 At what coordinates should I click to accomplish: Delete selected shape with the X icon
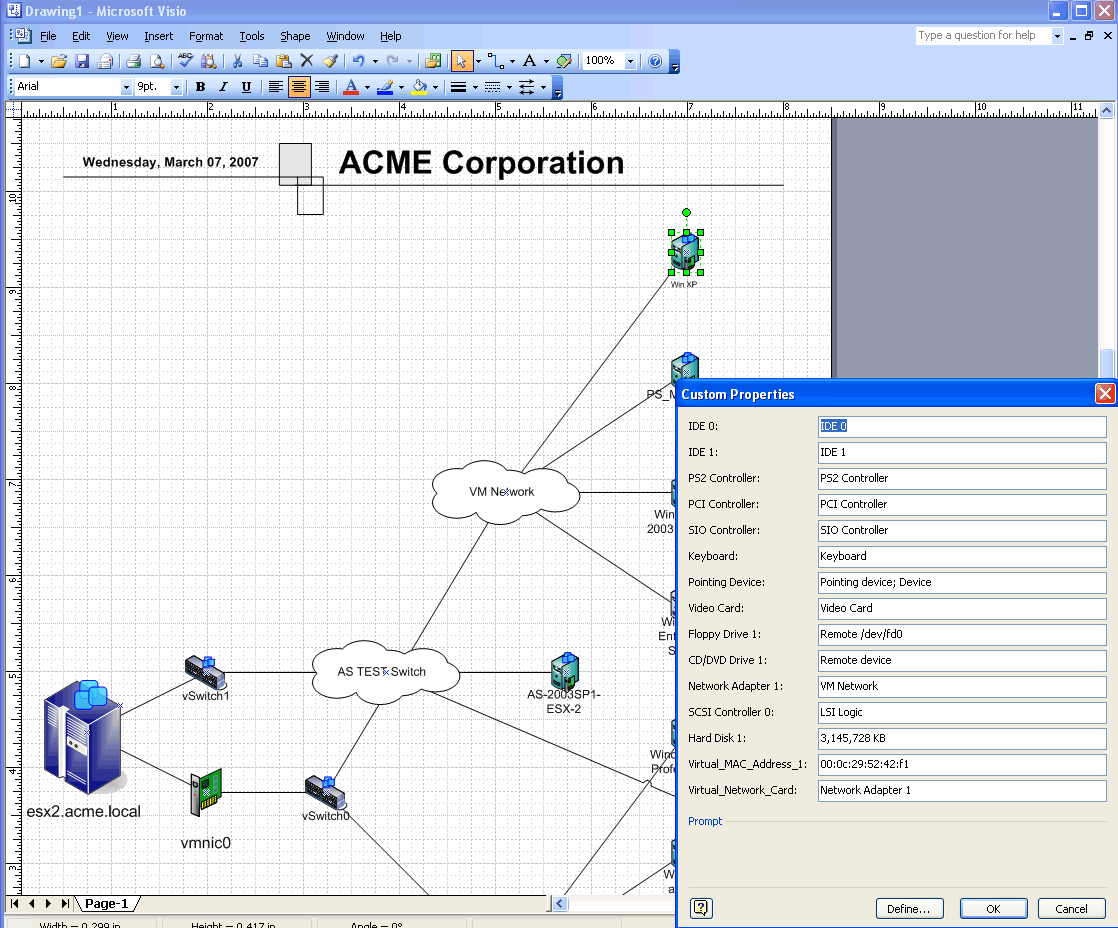pos(307,61)
